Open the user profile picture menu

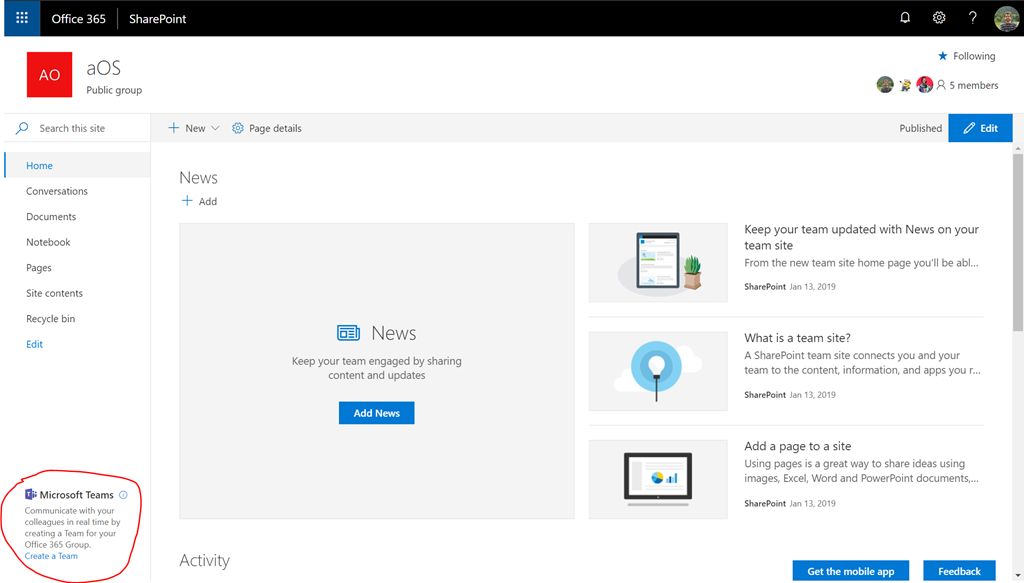[1006, 18]
